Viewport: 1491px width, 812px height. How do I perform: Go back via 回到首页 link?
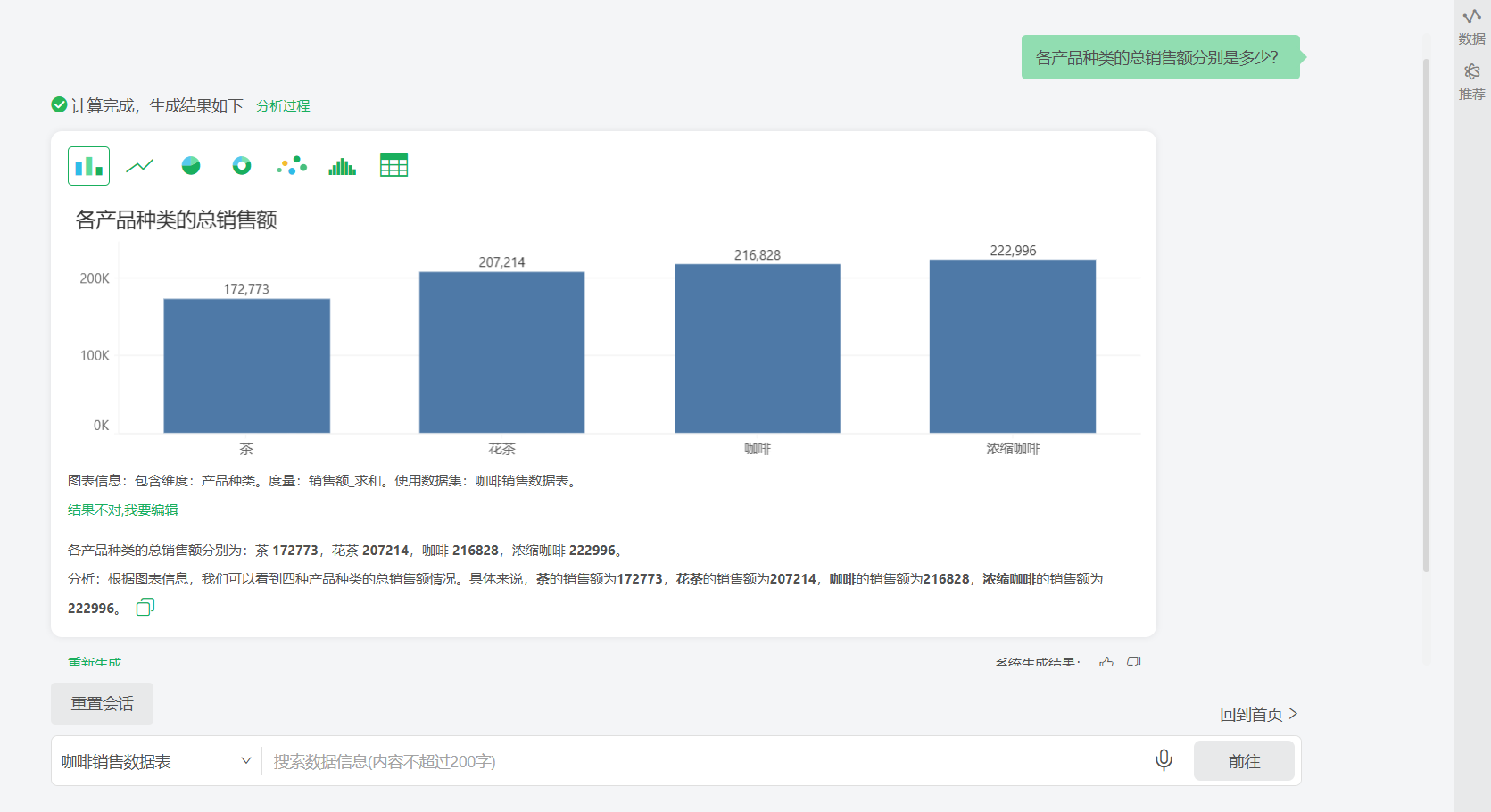pos(1259,714)
